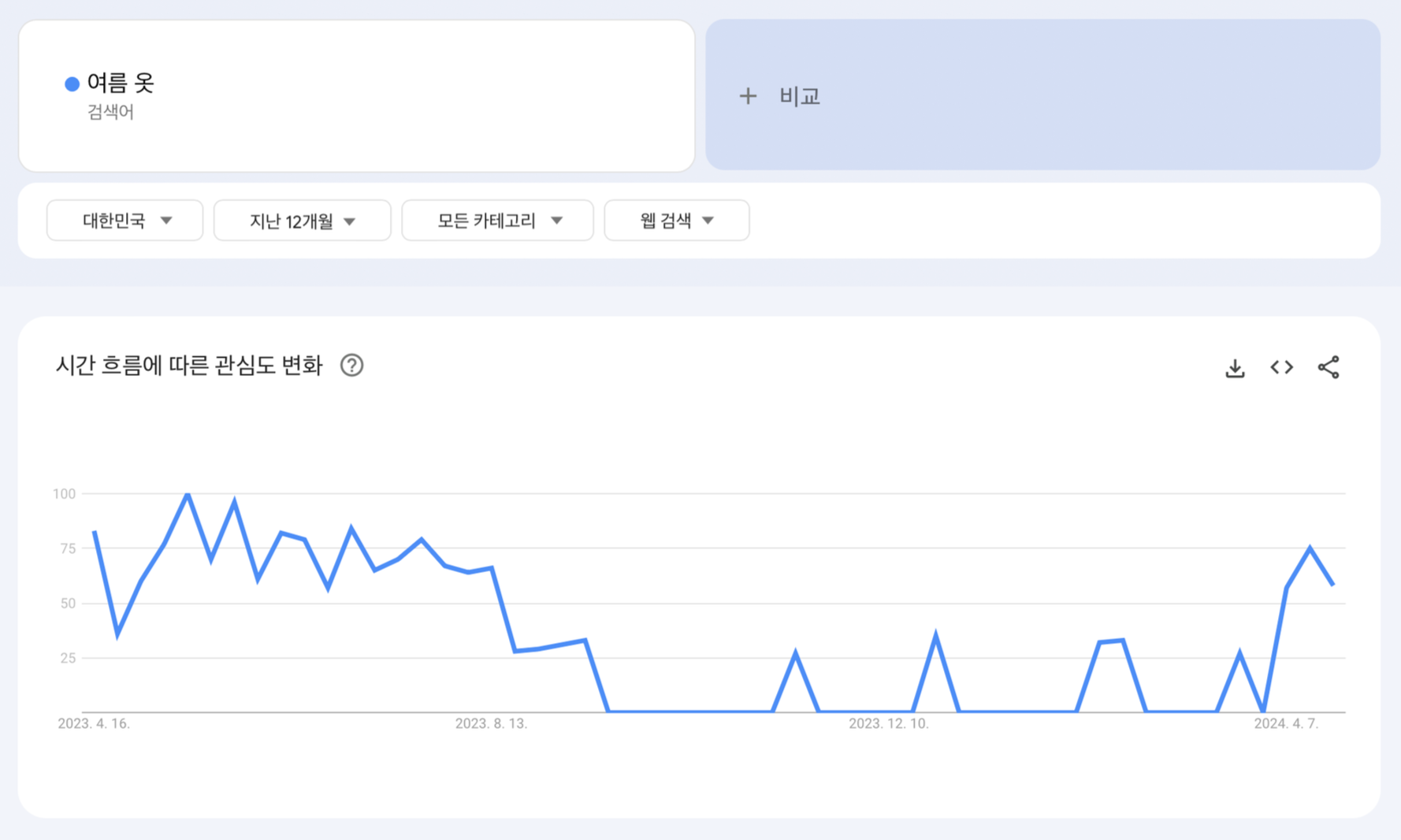This screenshot has width=1401, height=840.
Task: Open the 모든 카테고리 category dropdown
Action: (497, 221)
